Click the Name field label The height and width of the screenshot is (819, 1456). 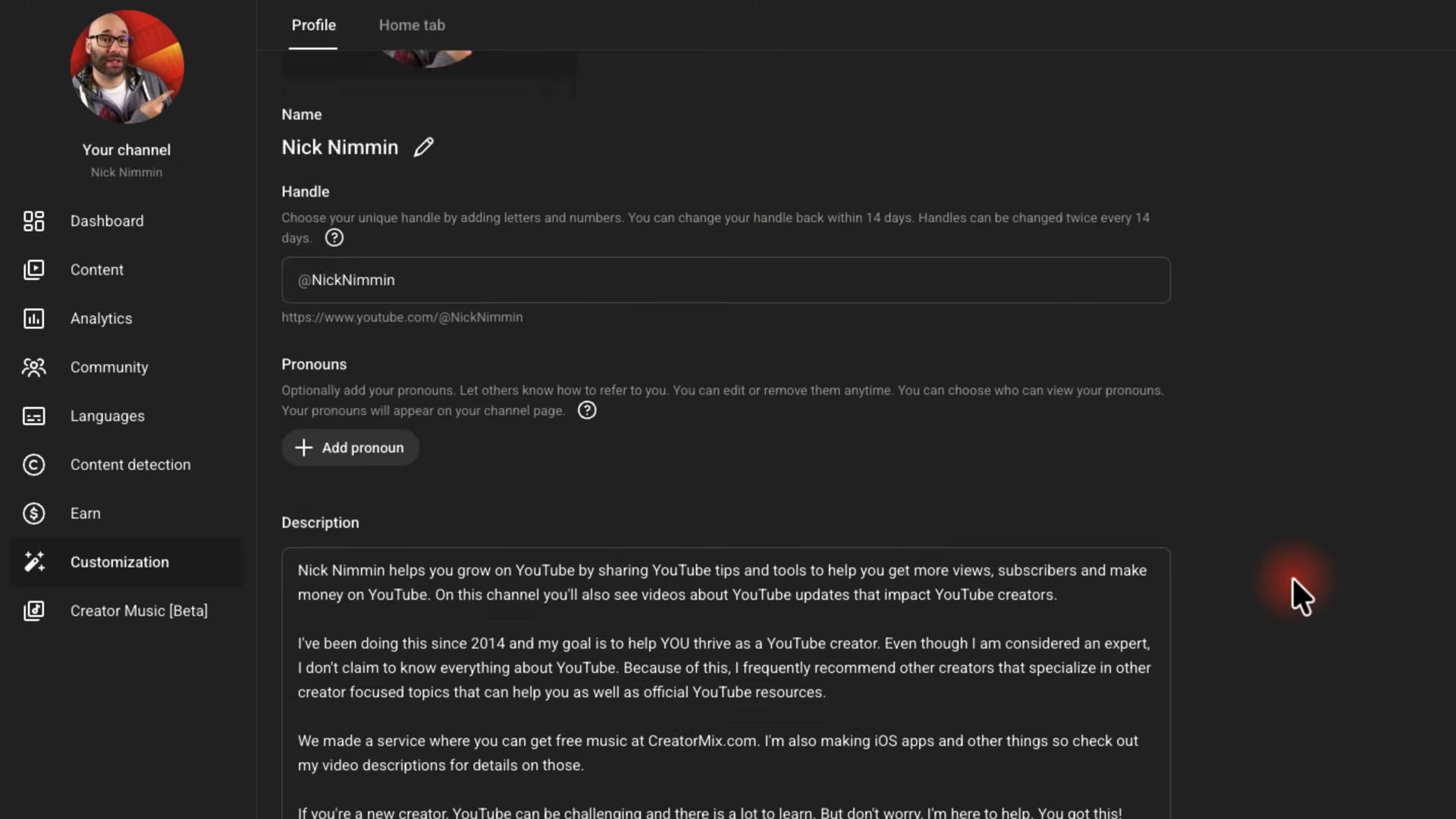pos(302,115)
